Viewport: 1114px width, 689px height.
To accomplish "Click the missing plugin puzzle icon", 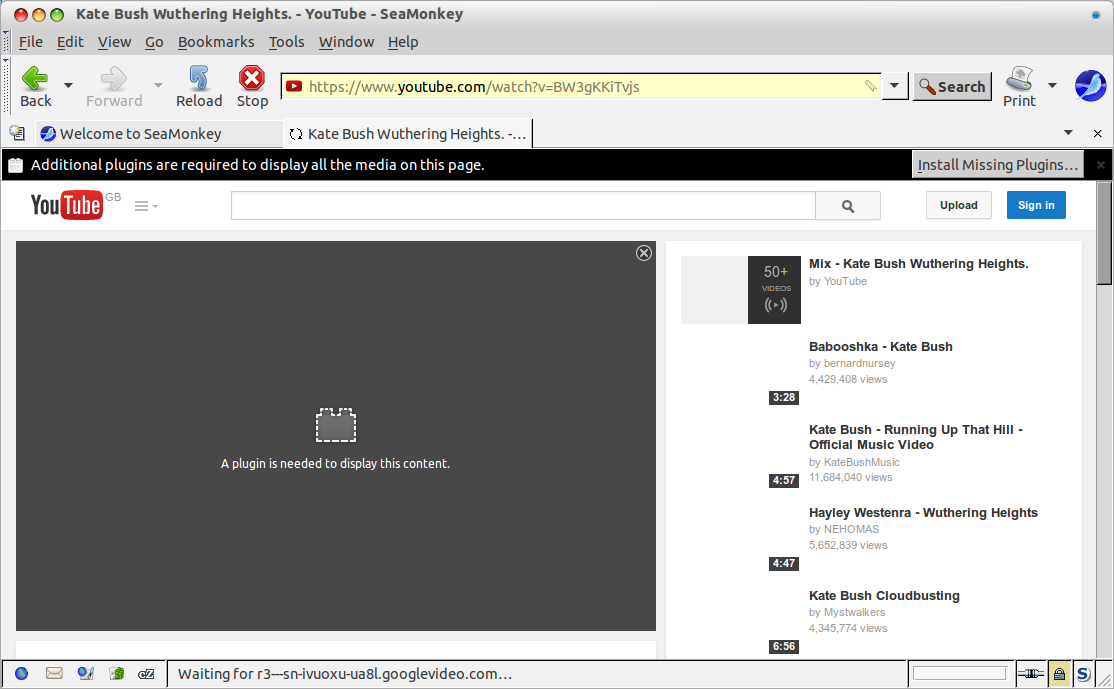I will point(335,425).
